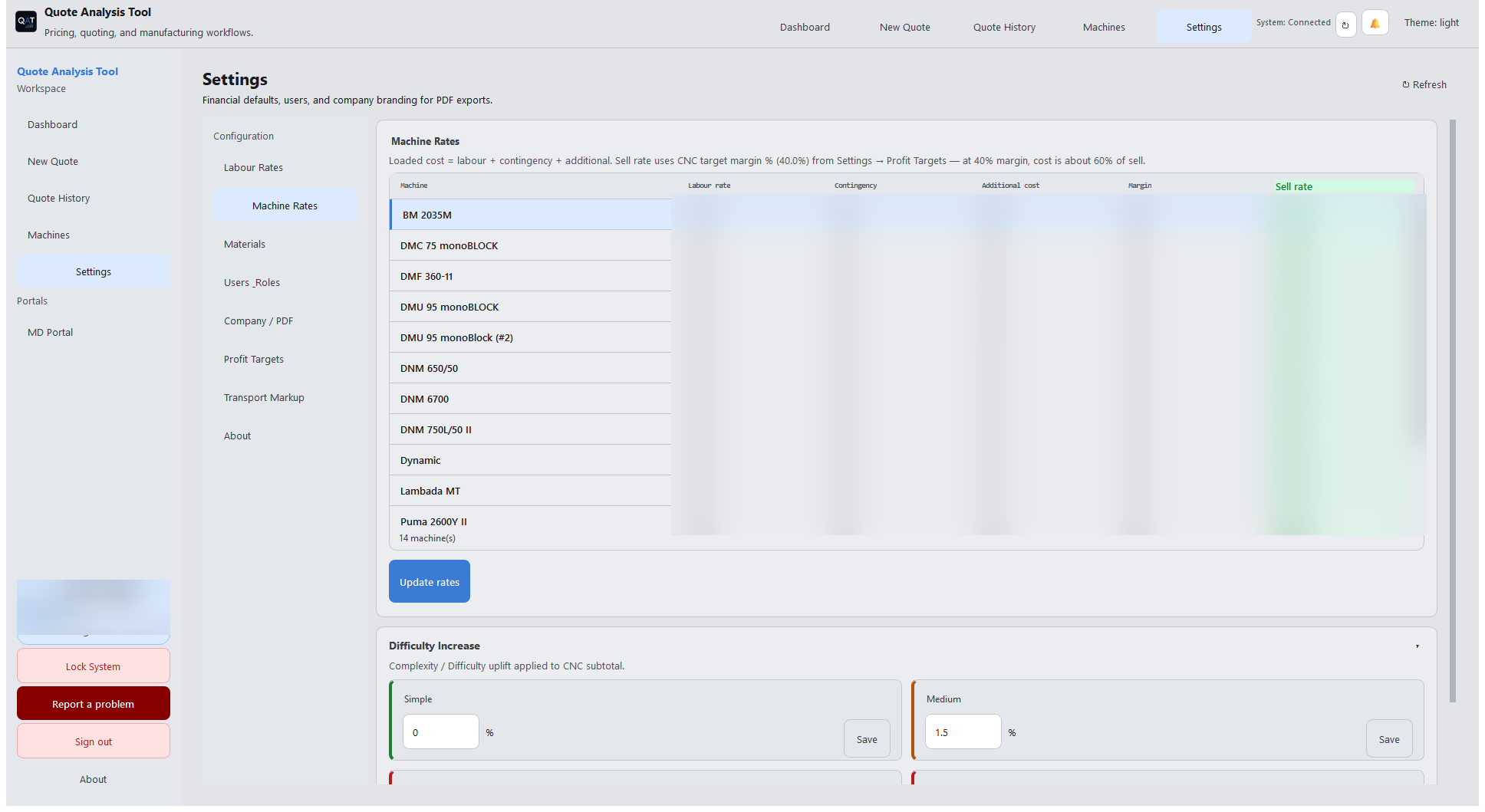Select the DMU 95 monoBlock (#2) row

907,337
